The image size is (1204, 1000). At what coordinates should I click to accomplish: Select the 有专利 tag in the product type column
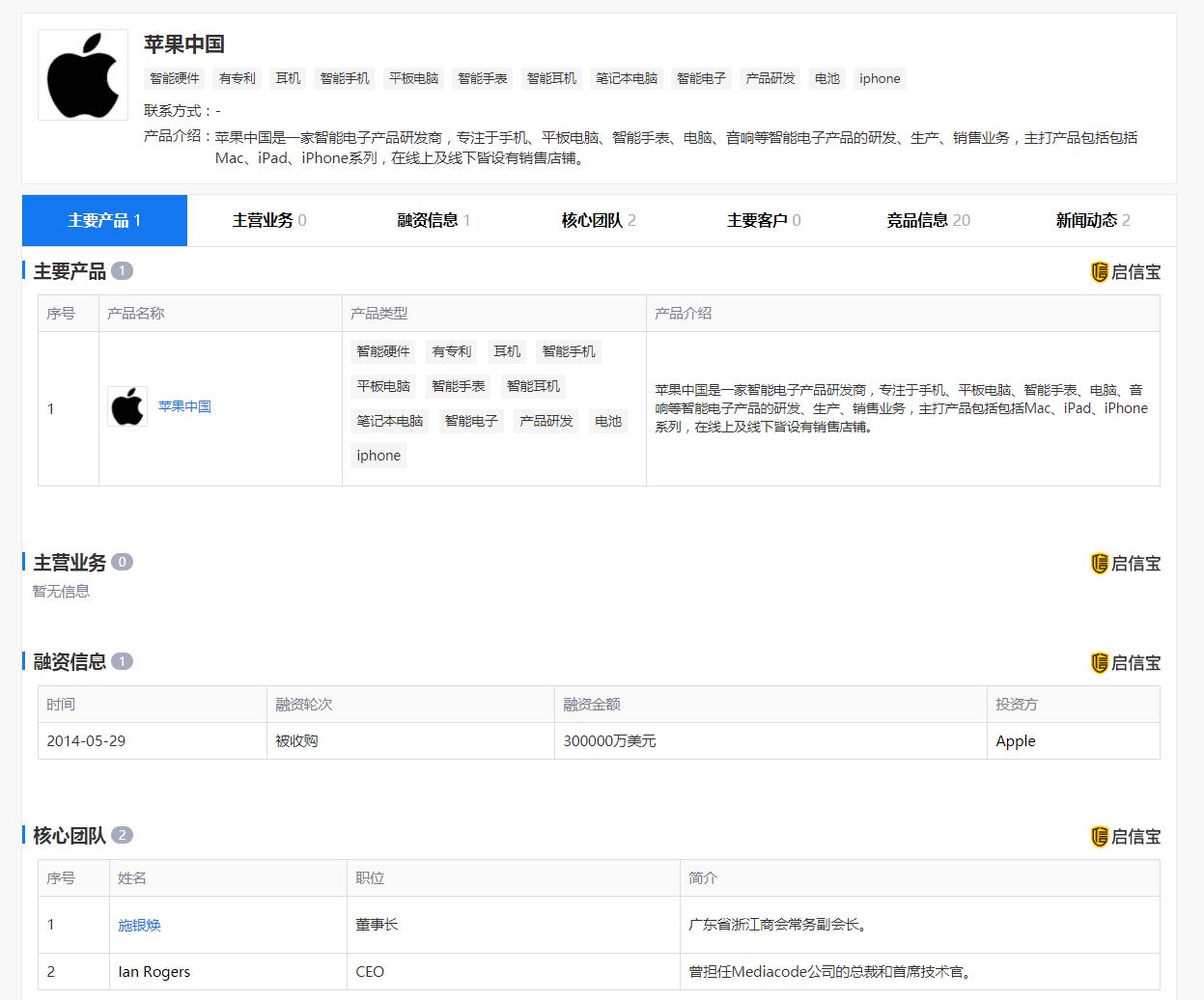(452, 351)
